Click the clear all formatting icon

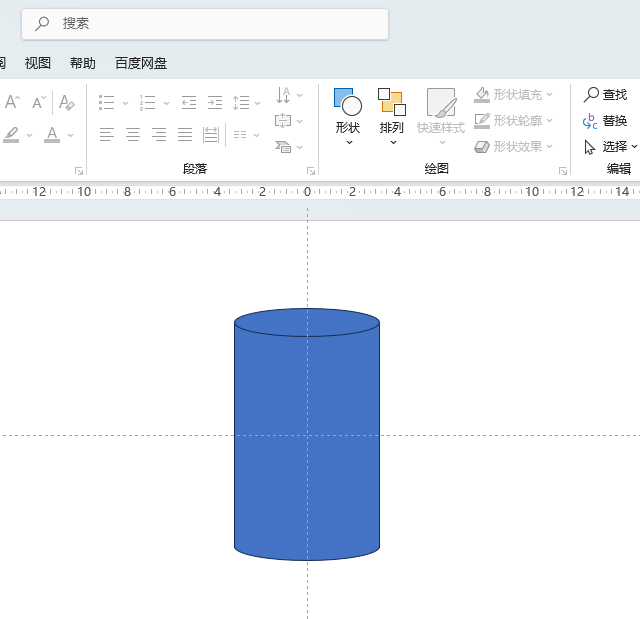click(66, 102)
